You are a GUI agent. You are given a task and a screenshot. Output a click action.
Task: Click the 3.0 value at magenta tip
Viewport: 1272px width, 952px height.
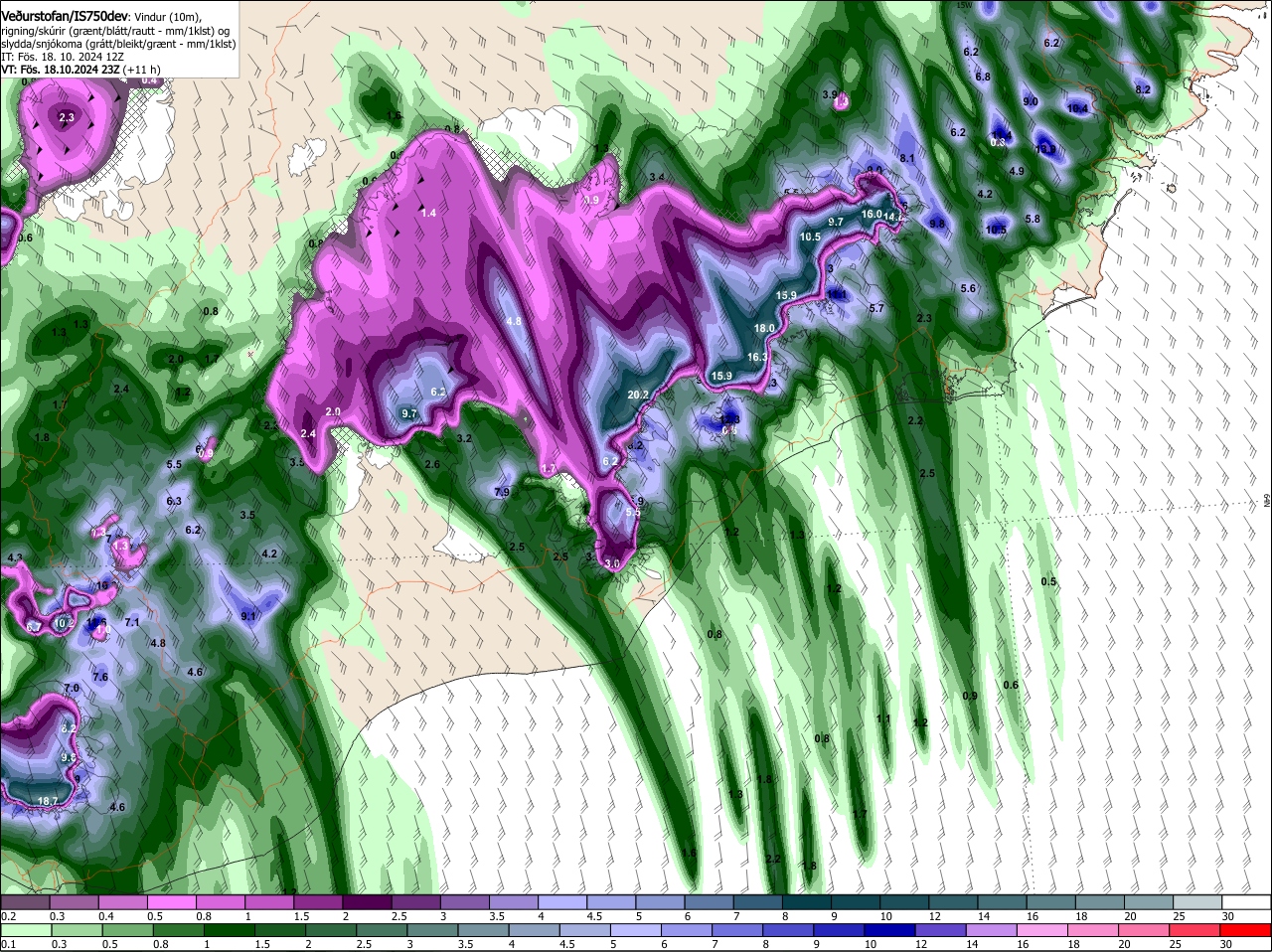[612, 563]
